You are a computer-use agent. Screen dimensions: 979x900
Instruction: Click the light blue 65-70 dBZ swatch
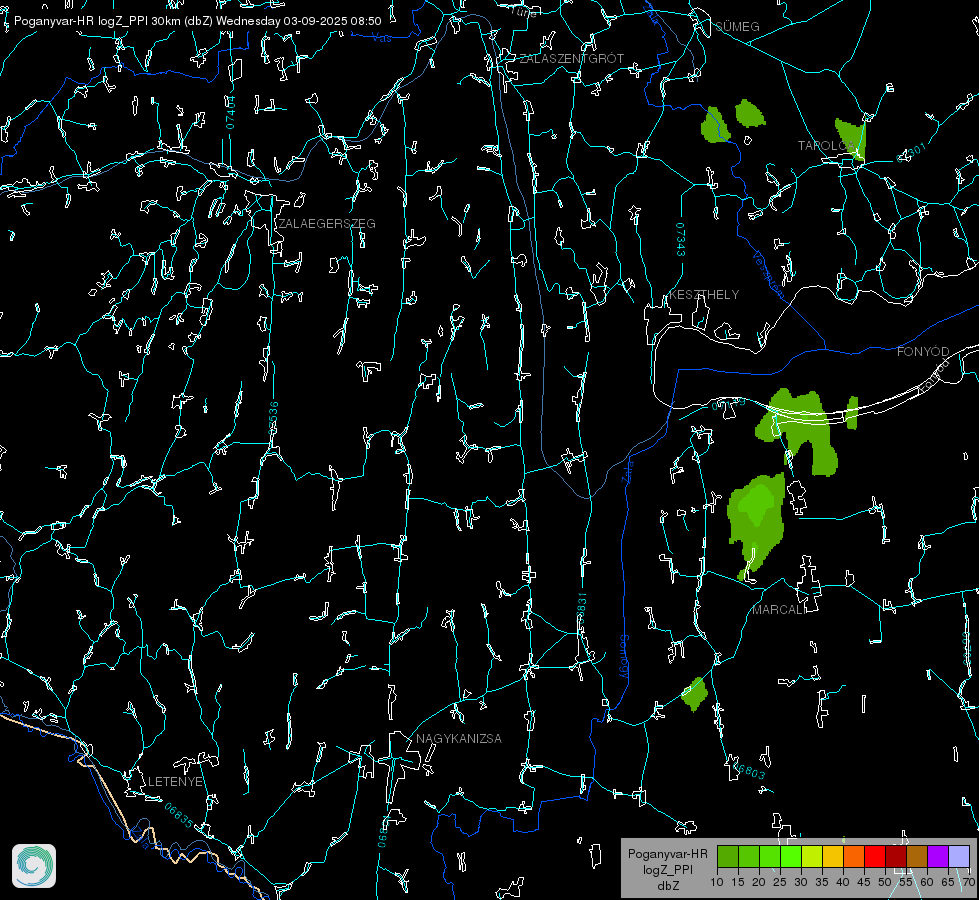959,856
